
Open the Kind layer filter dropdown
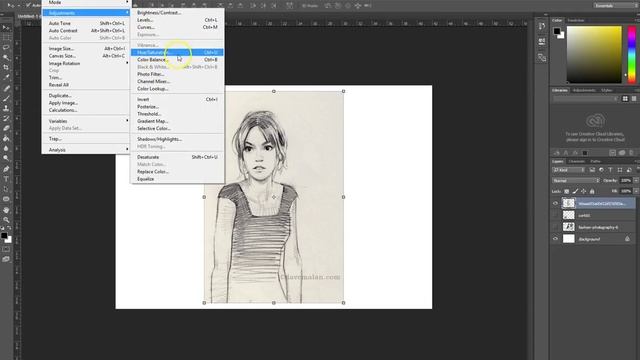click(x=568, y=170)
